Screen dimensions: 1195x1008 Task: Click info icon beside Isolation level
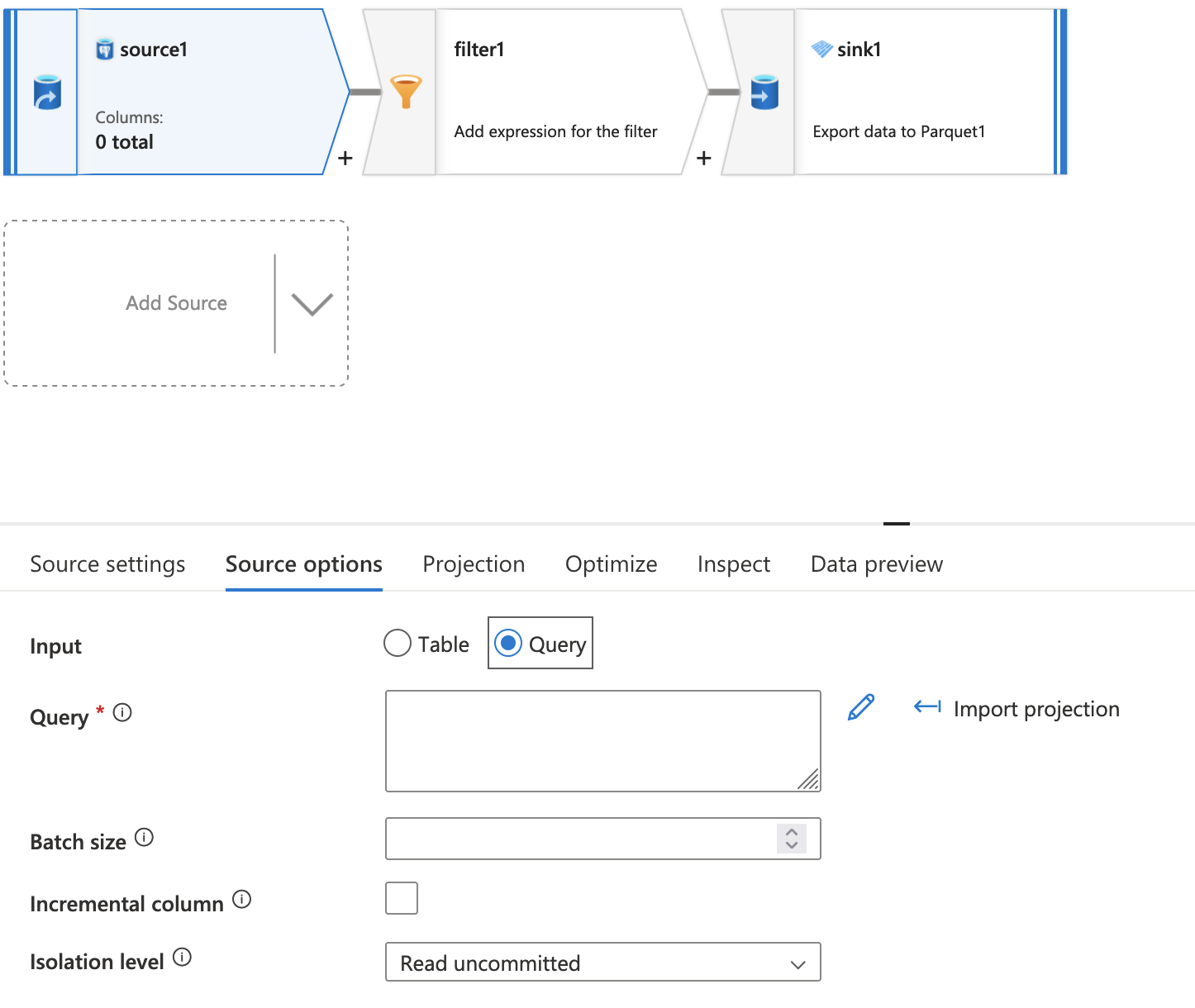[182, 958]
